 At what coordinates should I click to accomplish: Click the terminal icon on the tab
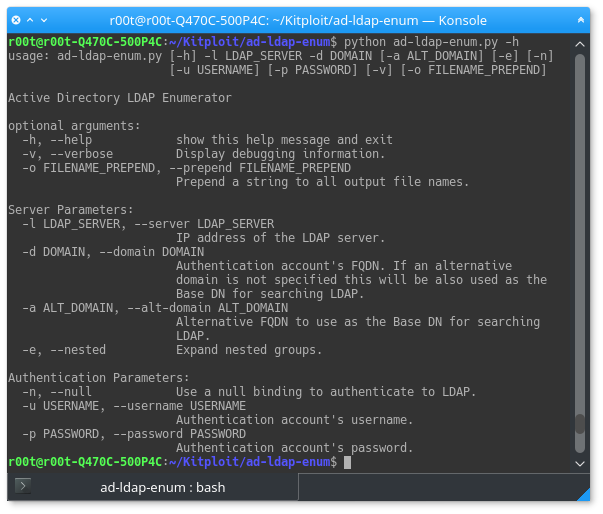(23, 486)
